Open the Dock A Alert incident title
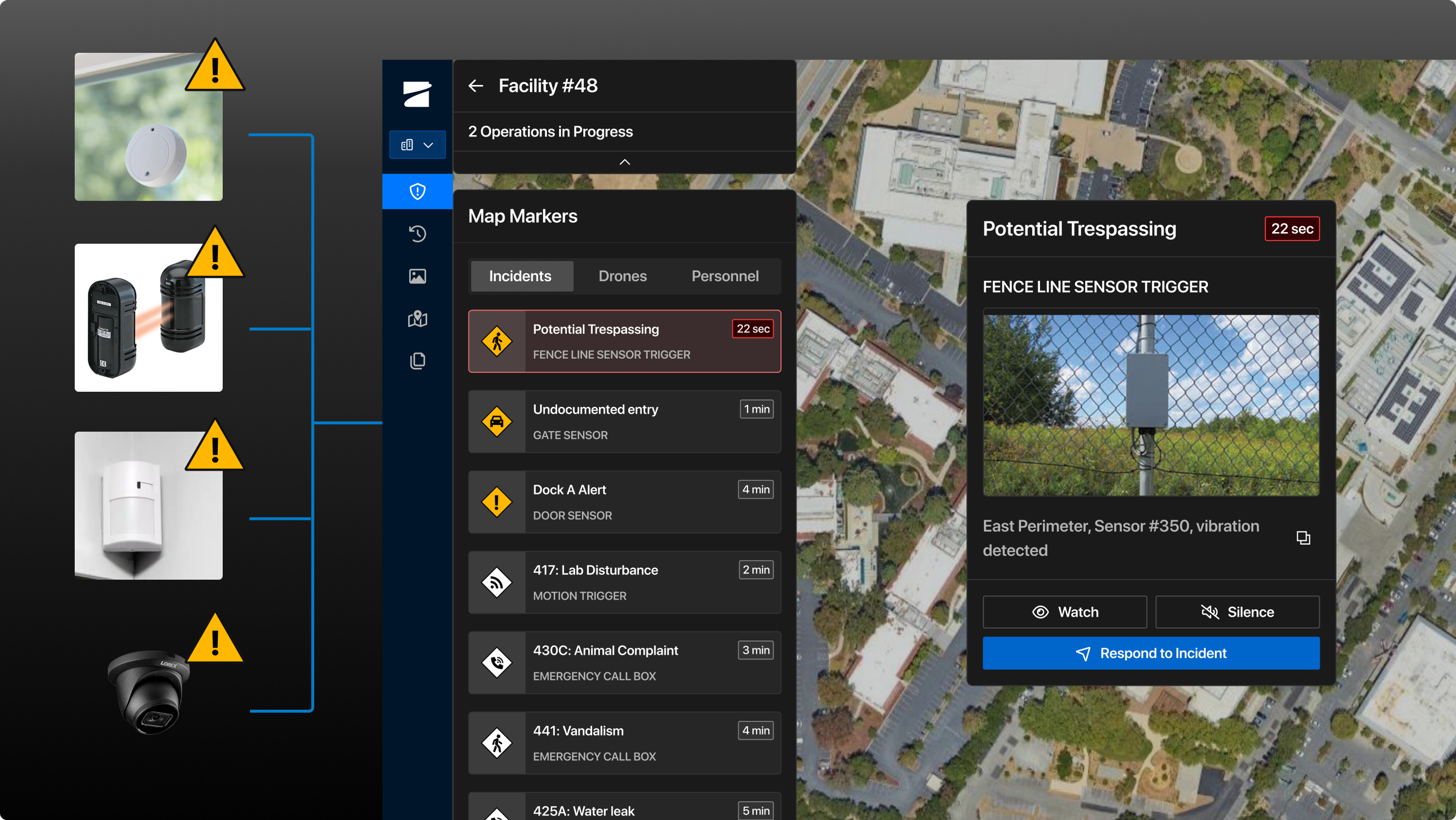1456x820 pixels. pos(569,490)
